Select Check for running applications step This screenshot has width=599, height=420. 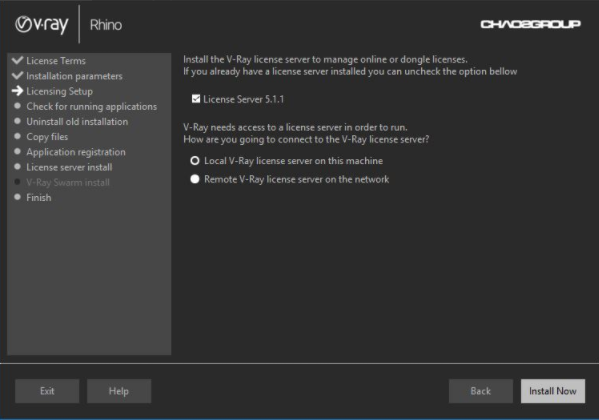(92, 107)
